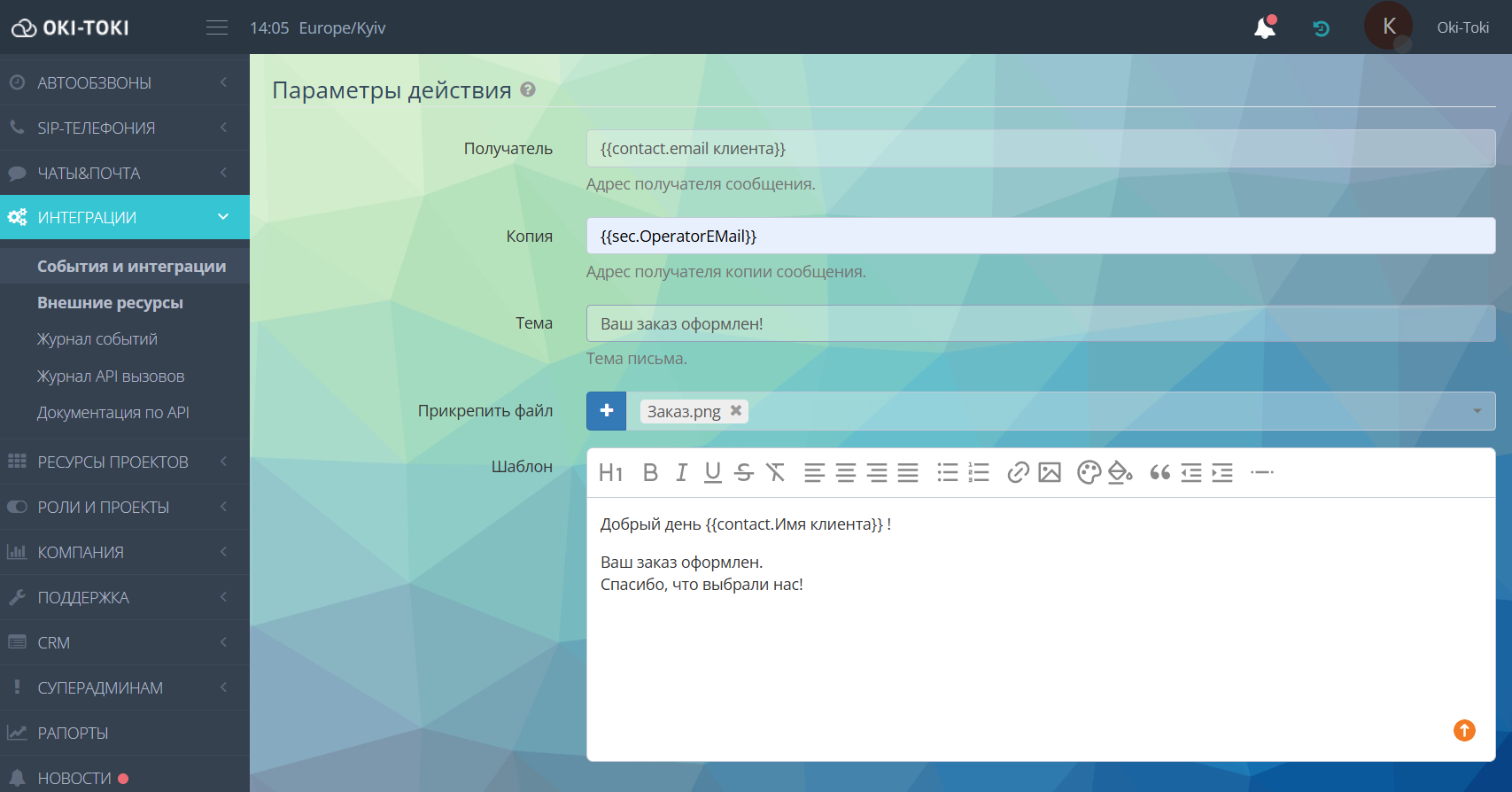Insert a numbered list
The height and width of the screenshot is (792, 1512).
979,473
